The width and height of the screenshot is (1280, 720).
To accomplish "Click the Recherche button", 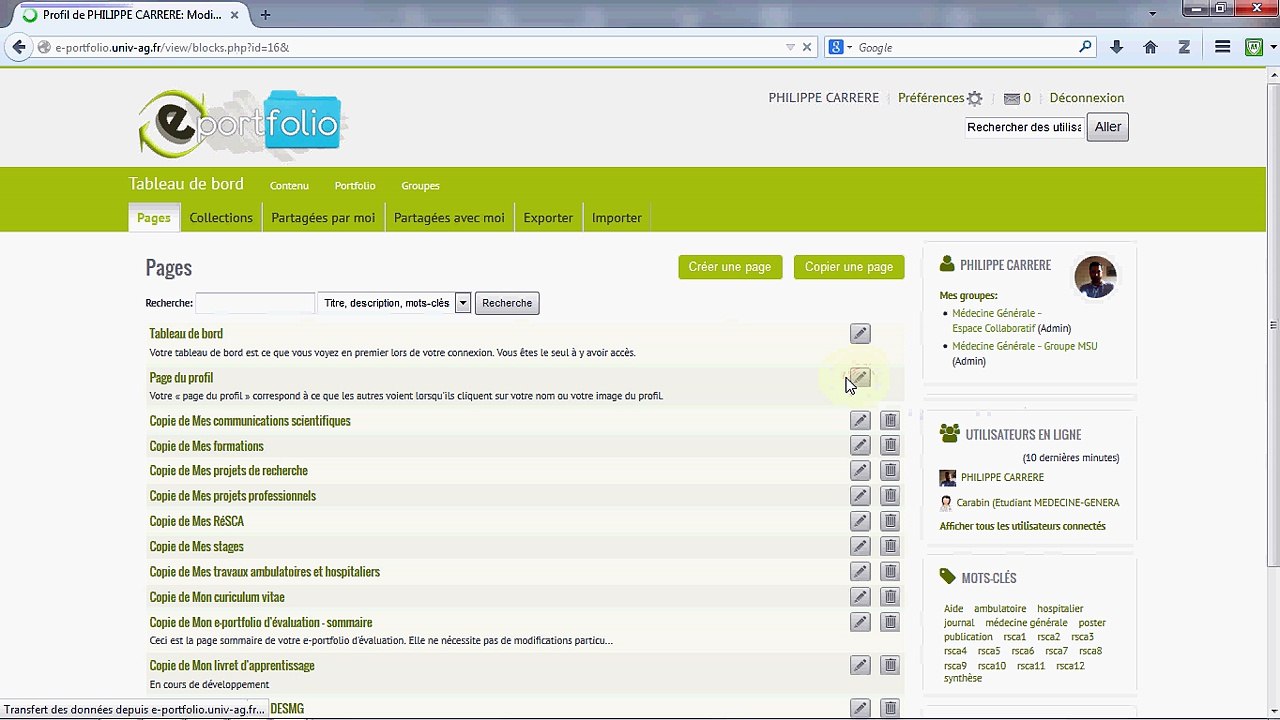I will pos(507,303).
